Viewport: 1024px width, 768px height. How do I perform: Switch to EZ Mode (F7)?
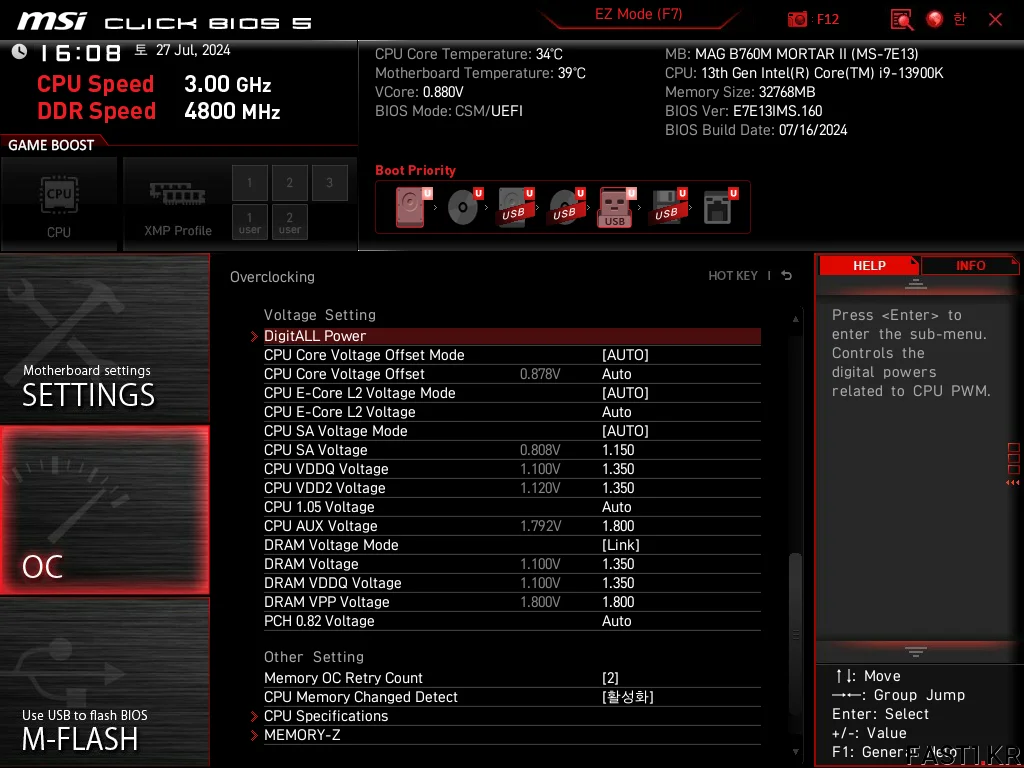tap(638, 14)
